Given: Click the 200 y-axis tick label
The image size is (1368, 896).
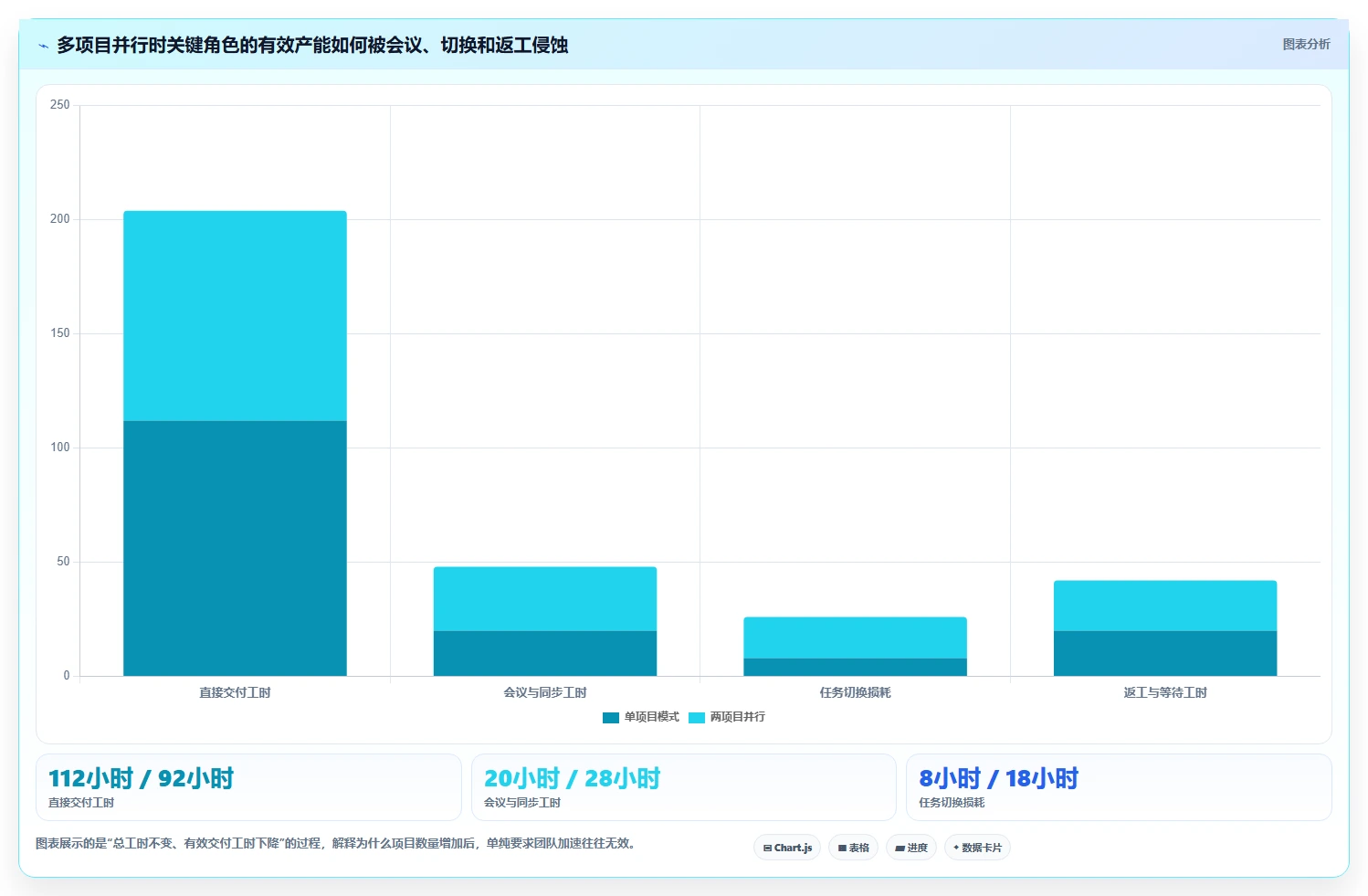Looking at the screenshot, I should tap(60, 219).
